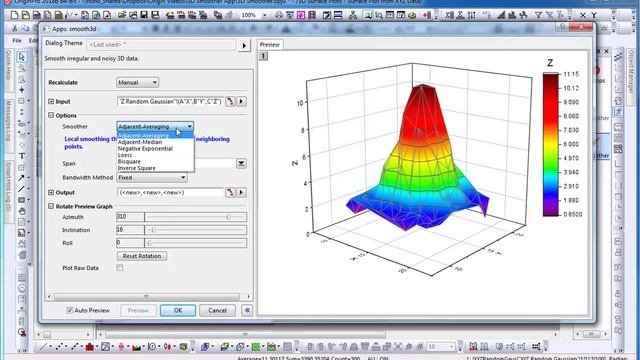Viewport: 640px width, 360px height.
Task: Click the settings pane horizontal scrollbar
Action: (149, 296)
